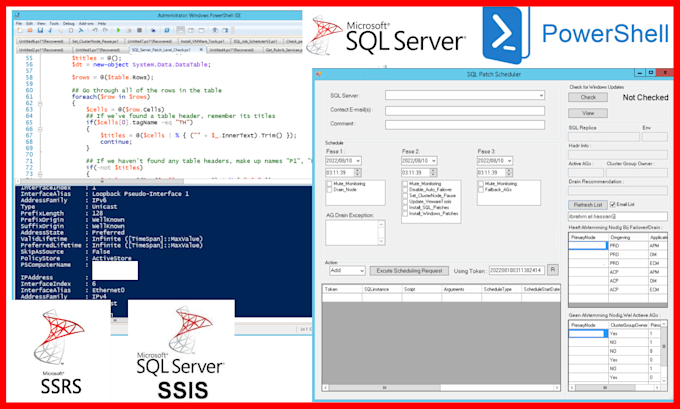Viewport: 680px width, 409px height.
Task: Check Mute_Monitoring under Fase 1
Action: 329,184
